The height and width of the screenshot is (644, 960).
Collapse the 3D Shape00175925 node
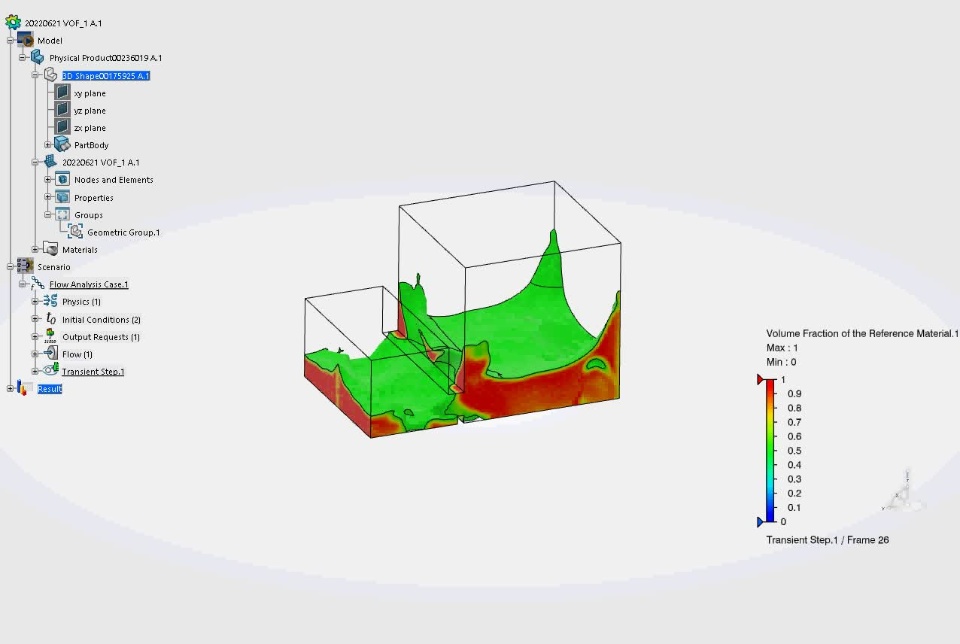coord(35,75)
